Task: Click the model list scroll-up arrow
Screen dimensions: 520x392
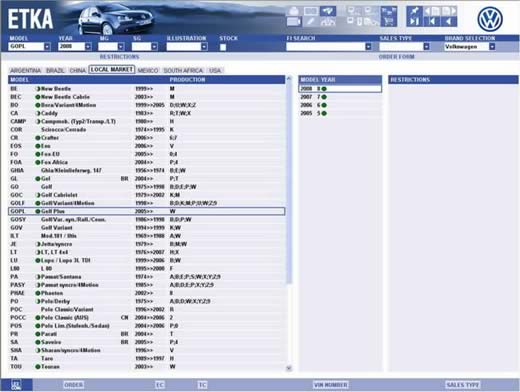Action: click(289, 79)
